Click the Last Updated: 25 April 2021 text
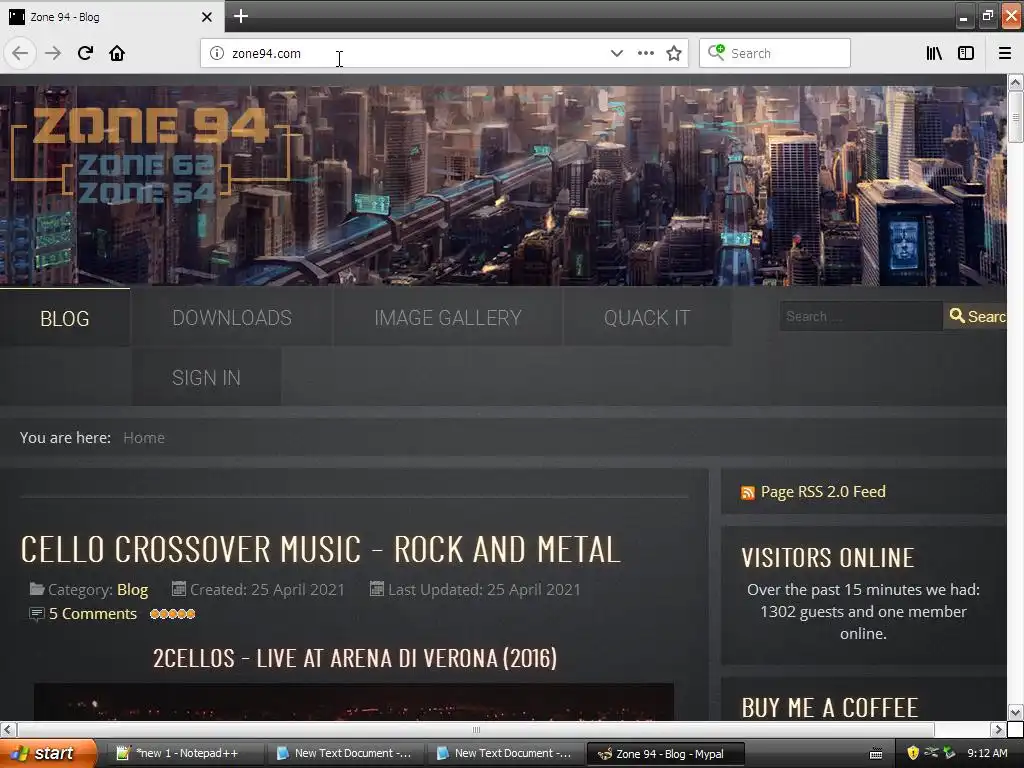The image size is (1024, 768). coord(484,590)
